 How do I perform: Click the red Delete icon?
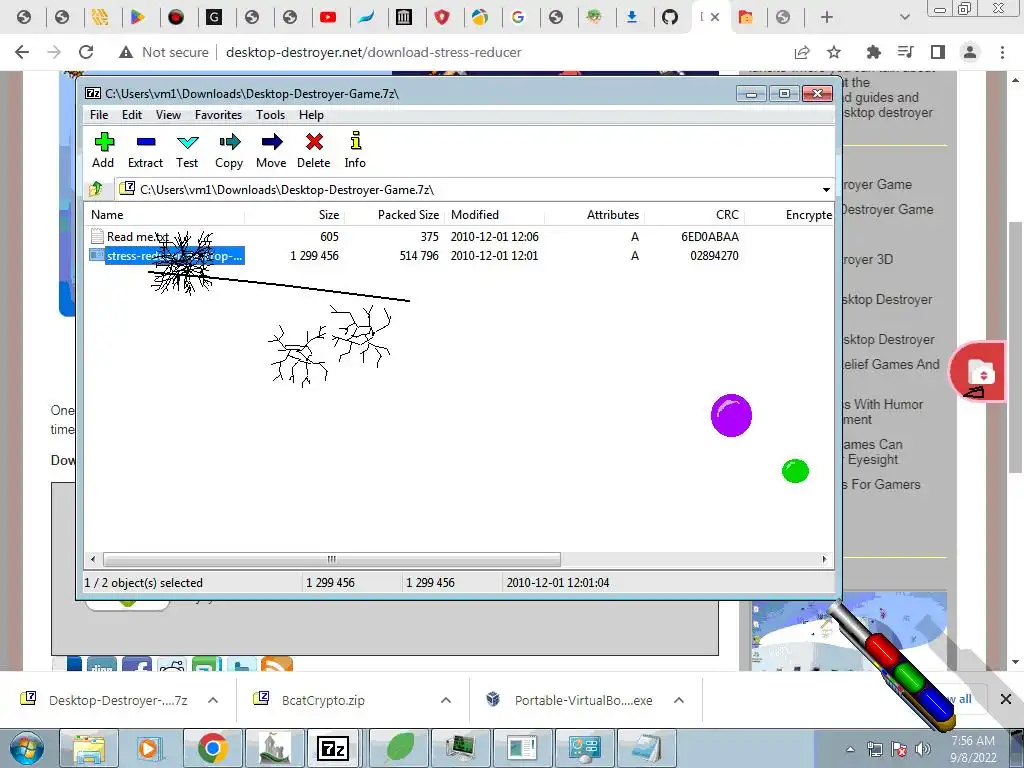313,150
